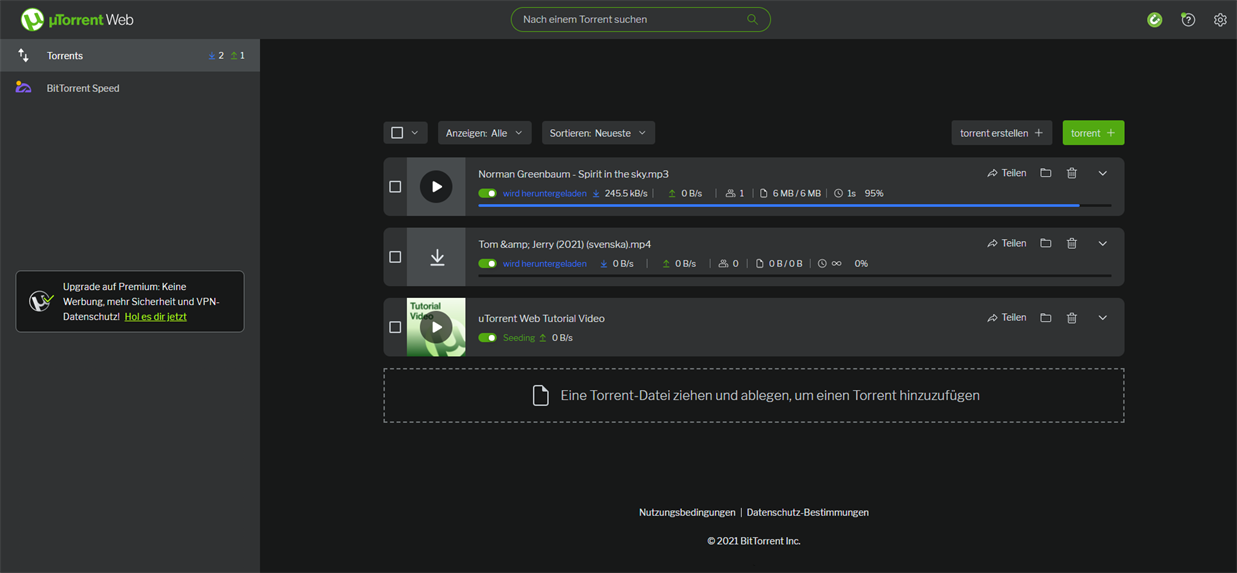The image size is (1237, 573).
Task: Open folder for Norman Greenbaum torrent
Action: (1046, 173)
